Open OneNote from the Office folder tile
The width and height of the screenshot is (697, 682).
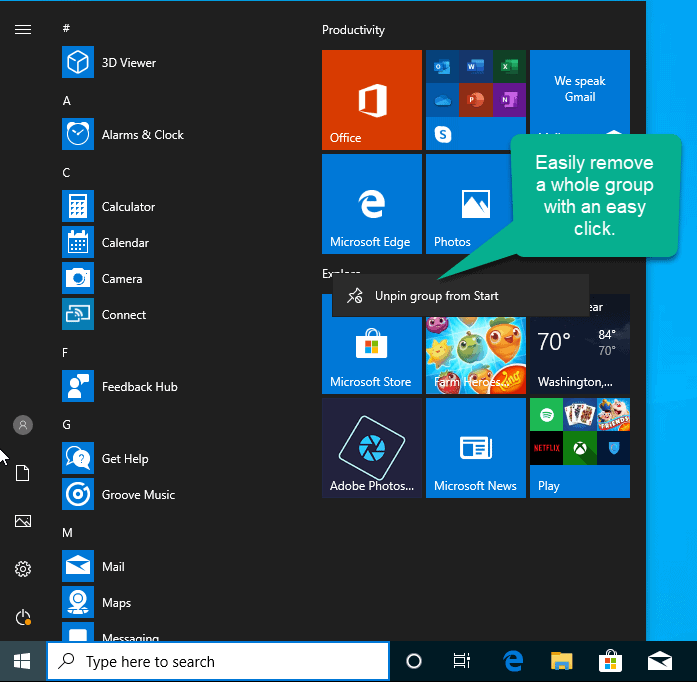coord(509,100)
